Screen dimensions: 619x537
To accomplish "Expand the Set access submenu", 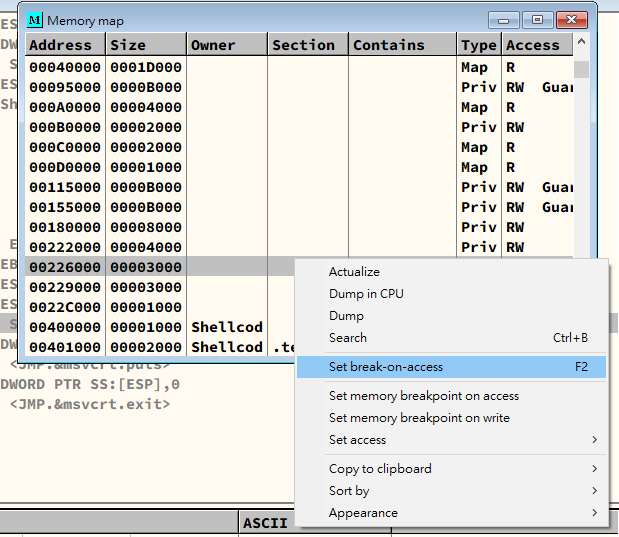I will (357, 440).
